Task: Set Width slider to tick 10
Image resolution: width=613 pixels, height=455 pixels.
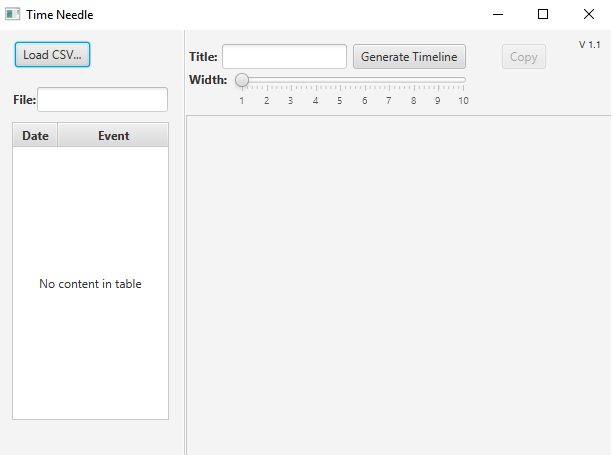Action: coord(463,80)
